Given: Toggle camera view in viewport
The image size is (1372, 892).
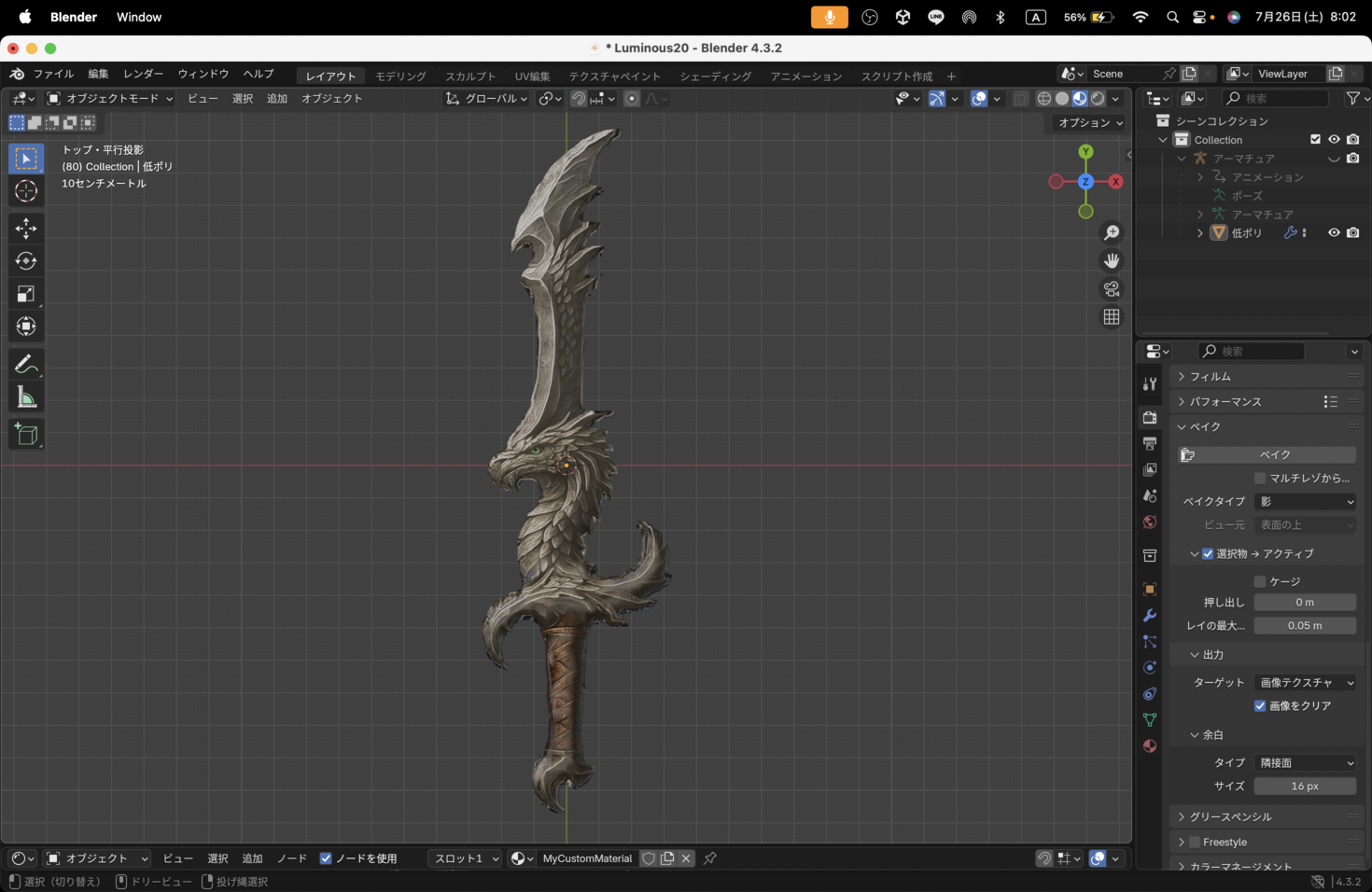Looking at the screenshot, I should 1111,289.
